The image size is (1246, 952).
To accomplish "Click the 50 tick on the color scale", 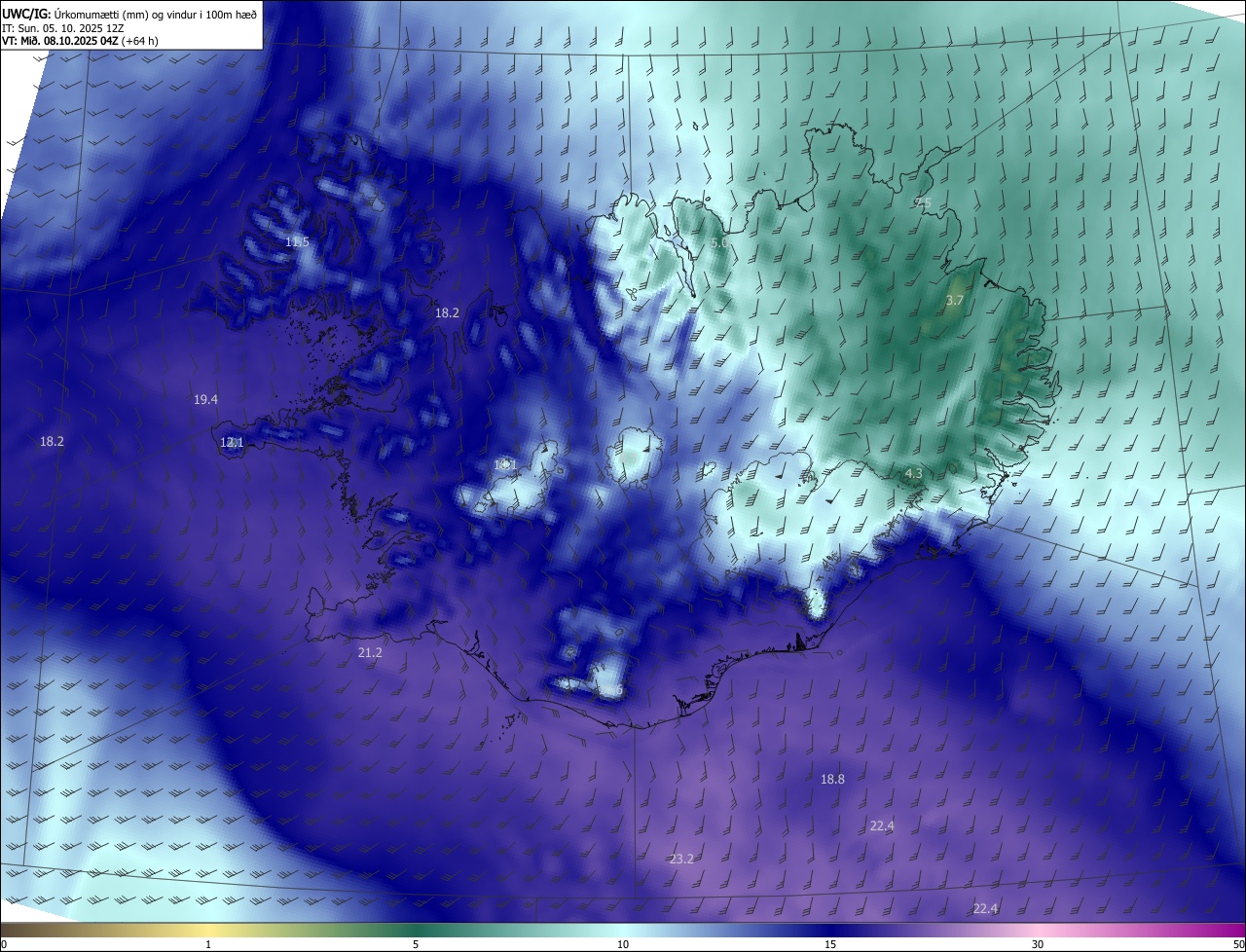I will pos(1238,944).
